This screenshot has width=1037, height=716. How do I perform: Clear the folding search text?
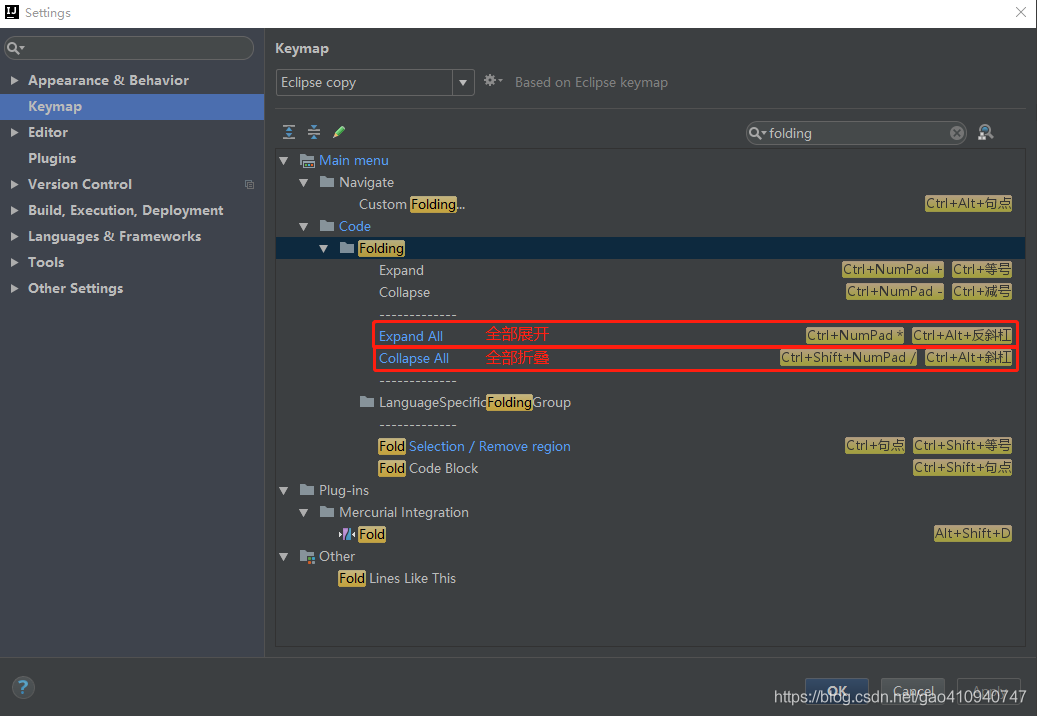click(956, 133)
